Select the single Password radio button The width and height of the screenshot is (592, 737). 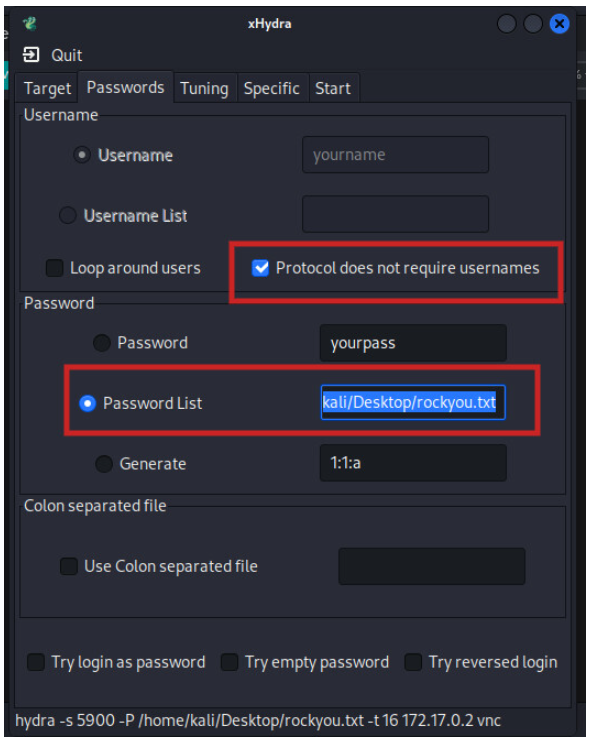[x=101, y=343]
